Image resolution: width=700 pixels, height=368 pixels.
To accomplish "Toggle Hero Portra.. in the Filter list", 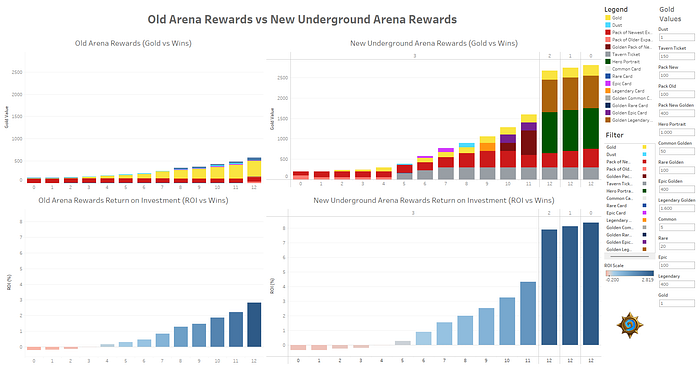I will pyautogui.click(x=627, y=191).
